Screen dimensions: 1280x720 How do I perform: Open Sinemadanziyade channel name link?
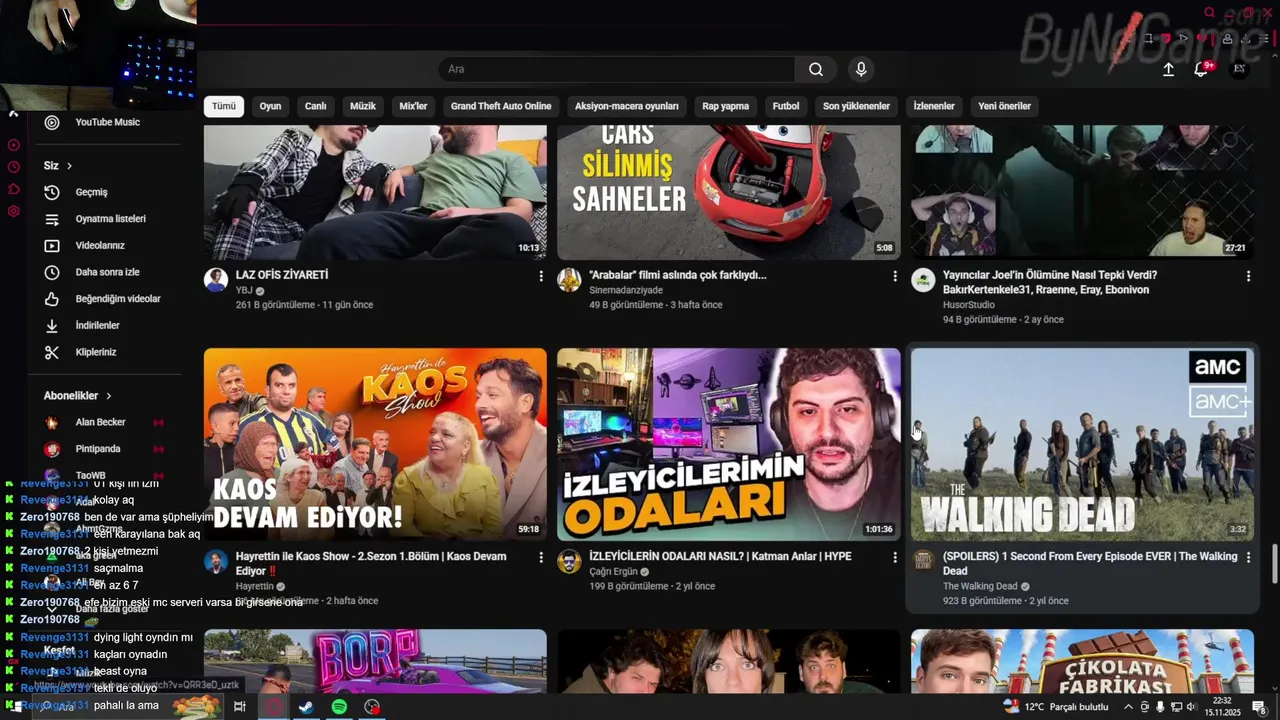click(626, 290)
